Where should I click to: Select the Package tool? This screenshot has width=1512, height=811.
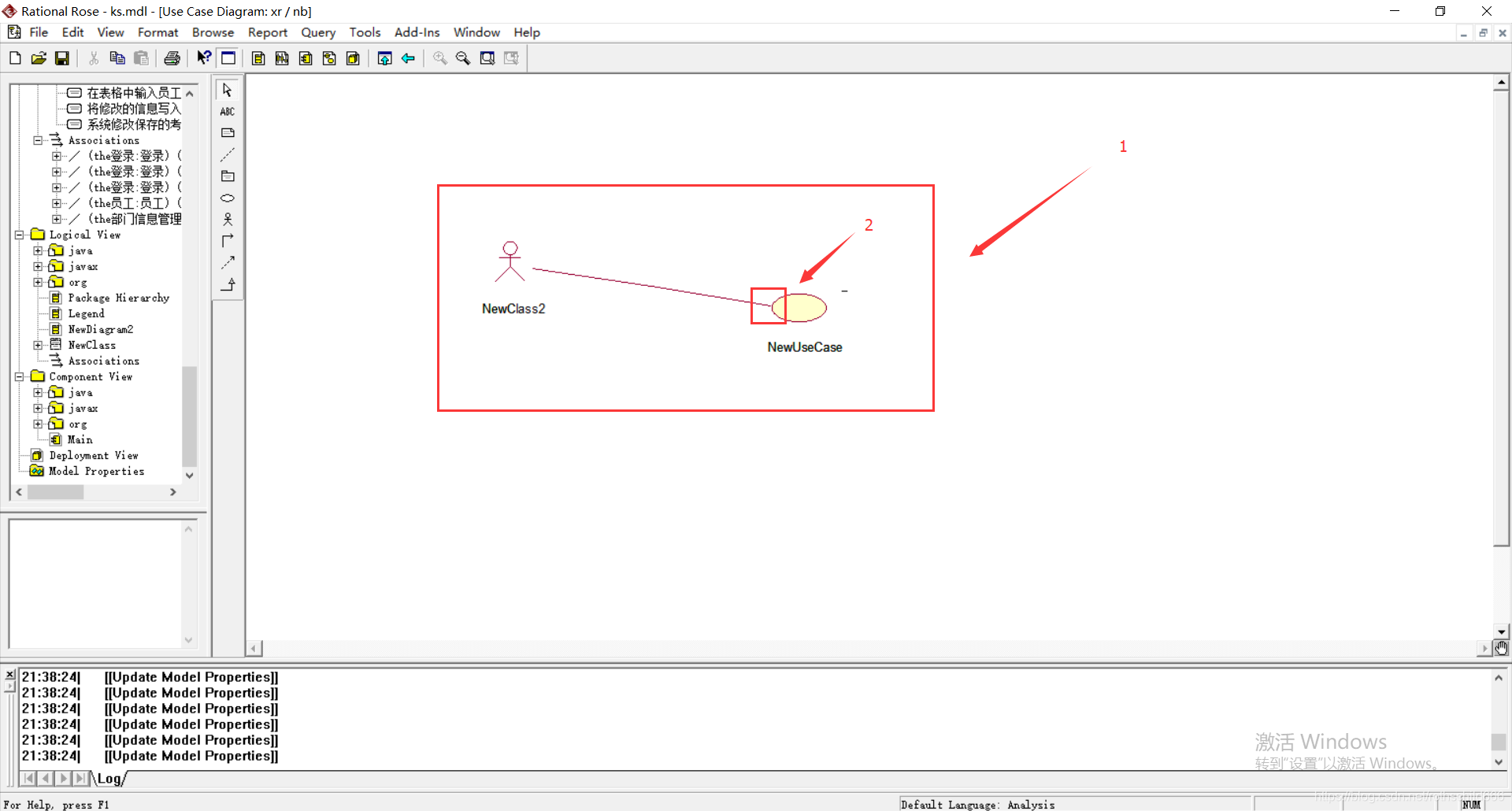228,176
